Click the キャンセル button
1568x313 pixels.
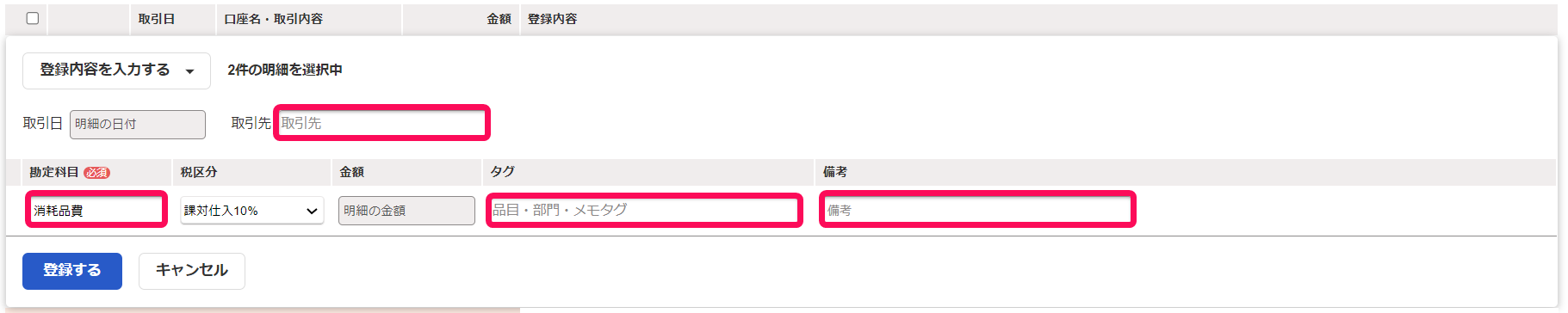(x=192, y=271)
